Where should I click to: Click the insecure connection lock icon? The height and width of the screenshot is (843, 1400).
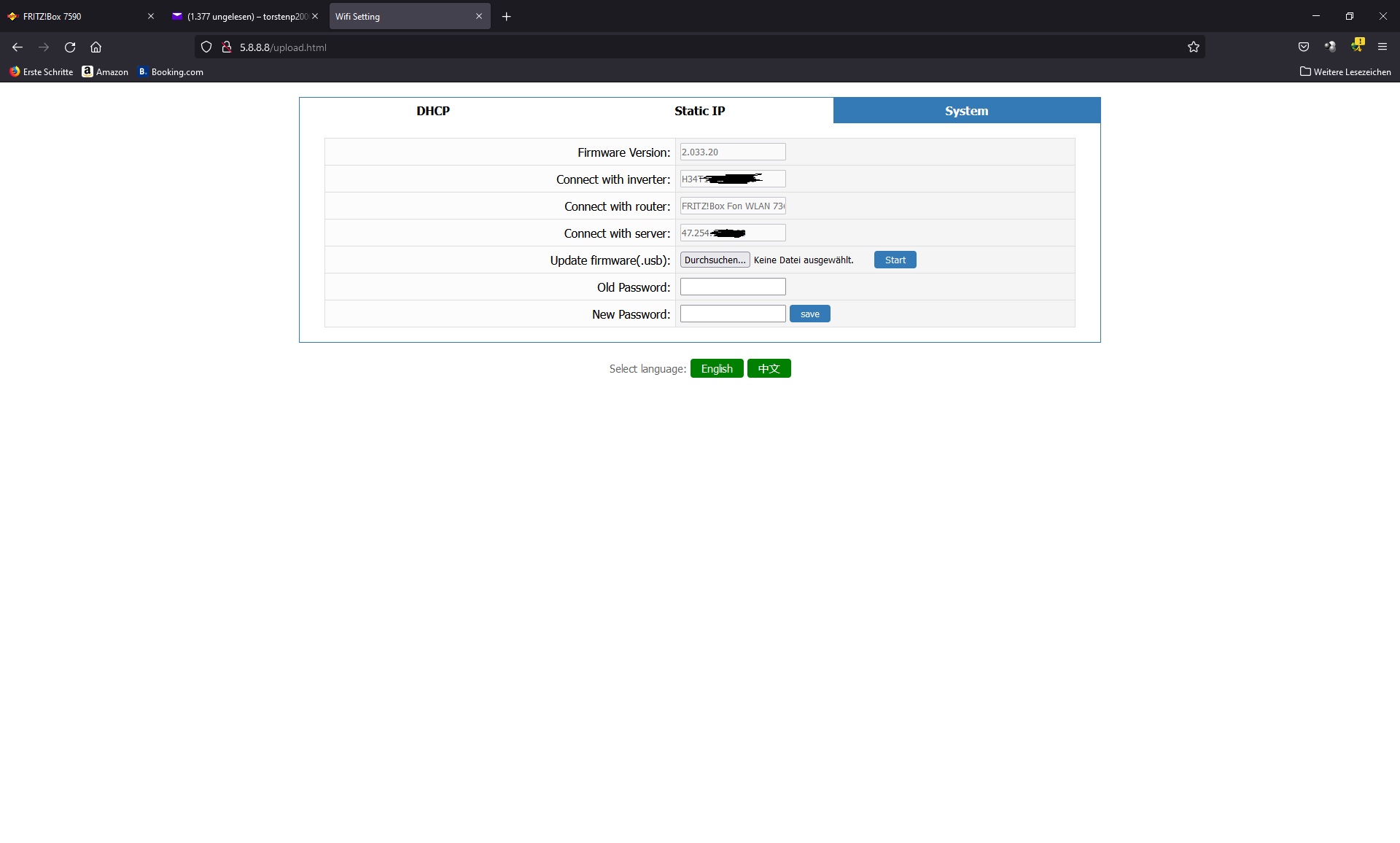click(227, 47)
